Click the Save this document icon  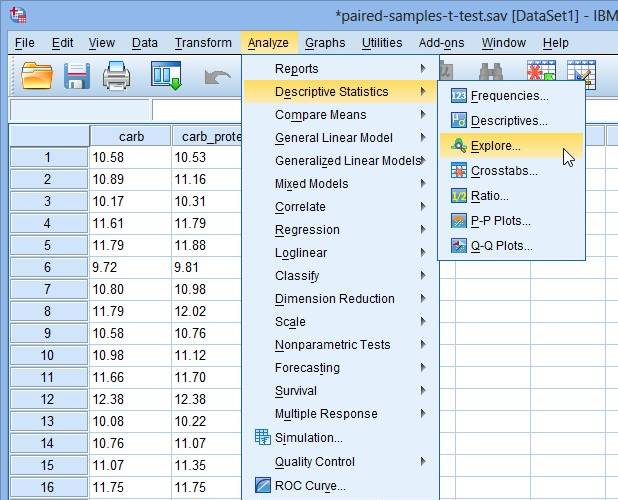click(x=77, y=75)
